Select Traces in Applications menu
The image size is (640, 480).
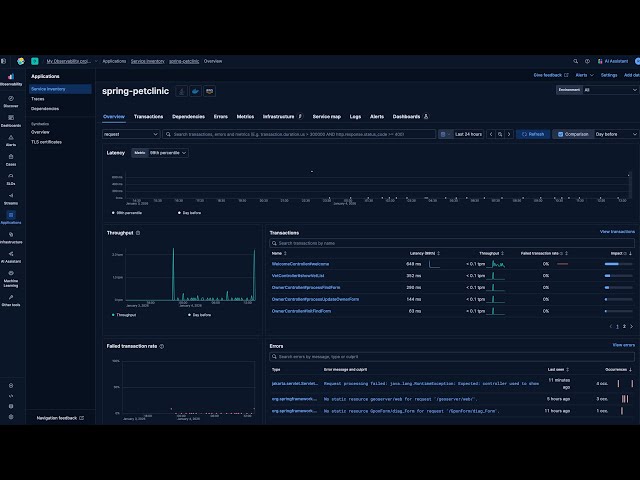point(38,99)
